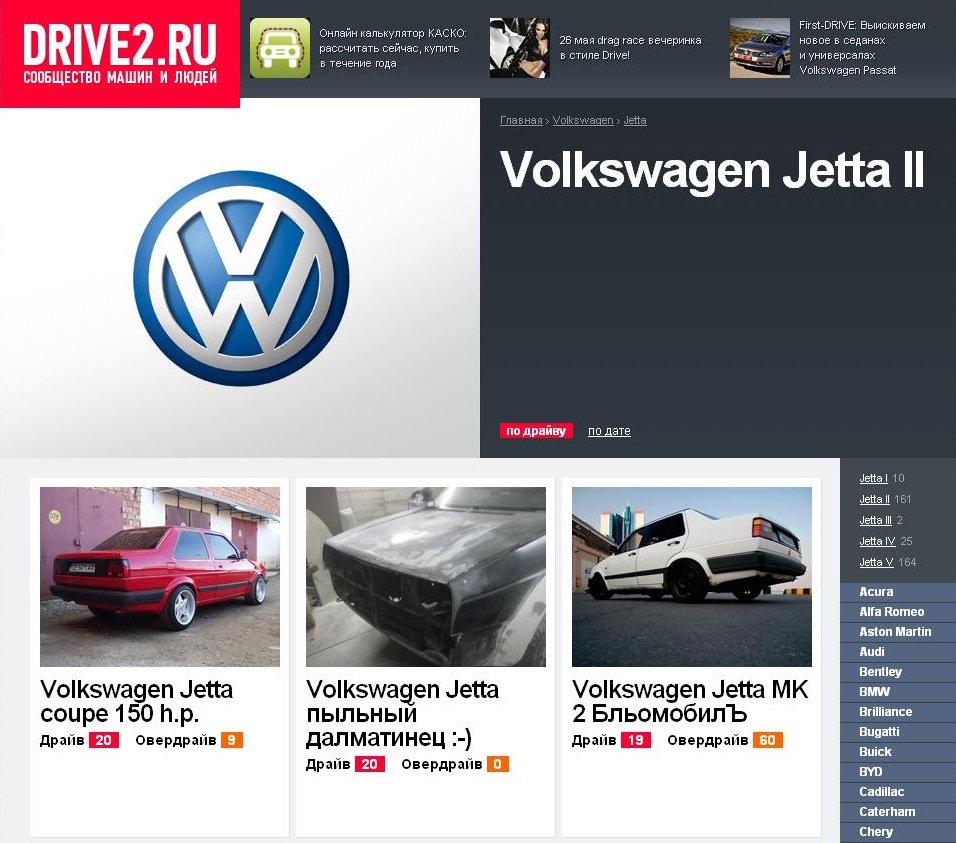Open 'Volkswagen Jetta MK 2 БльомобилЪ' title
Image resolution: width=956 pixels, height=843 pixels.
[690, 701]
